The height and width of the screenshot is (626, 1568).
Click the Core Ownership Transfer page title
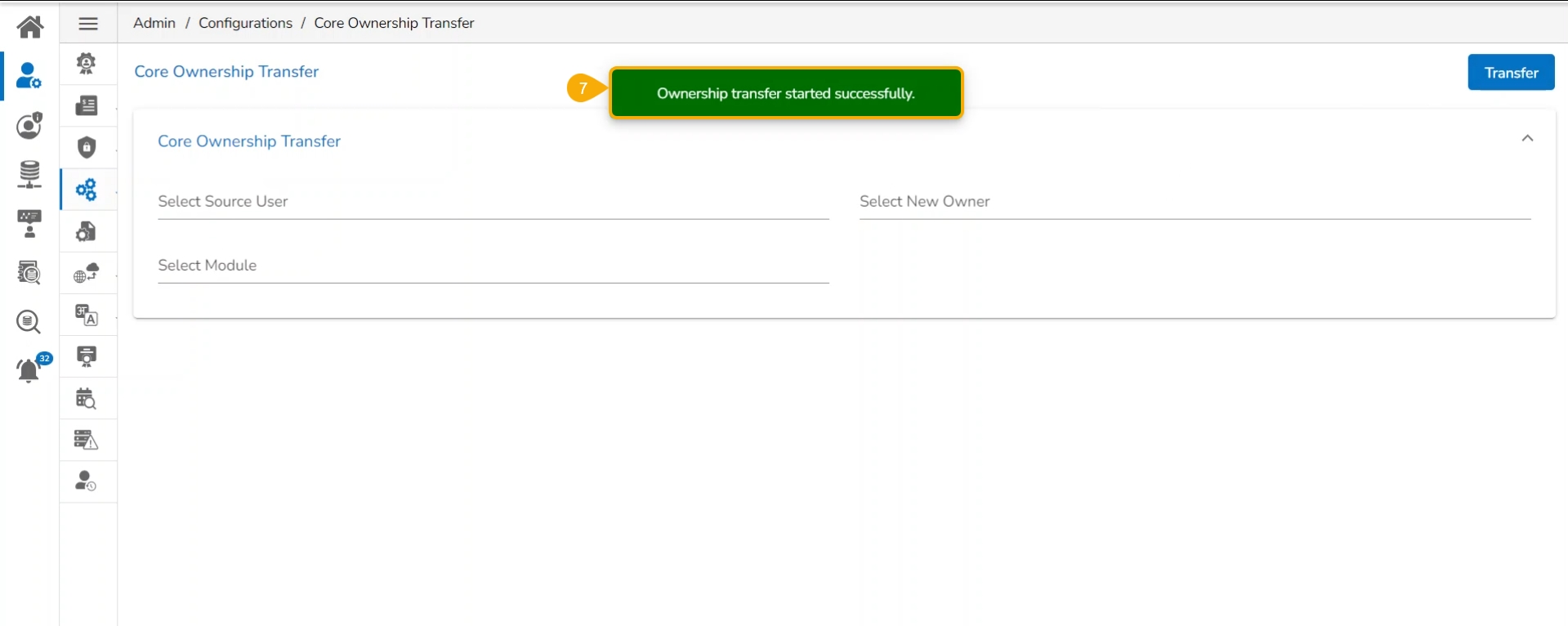pos(226,72)
